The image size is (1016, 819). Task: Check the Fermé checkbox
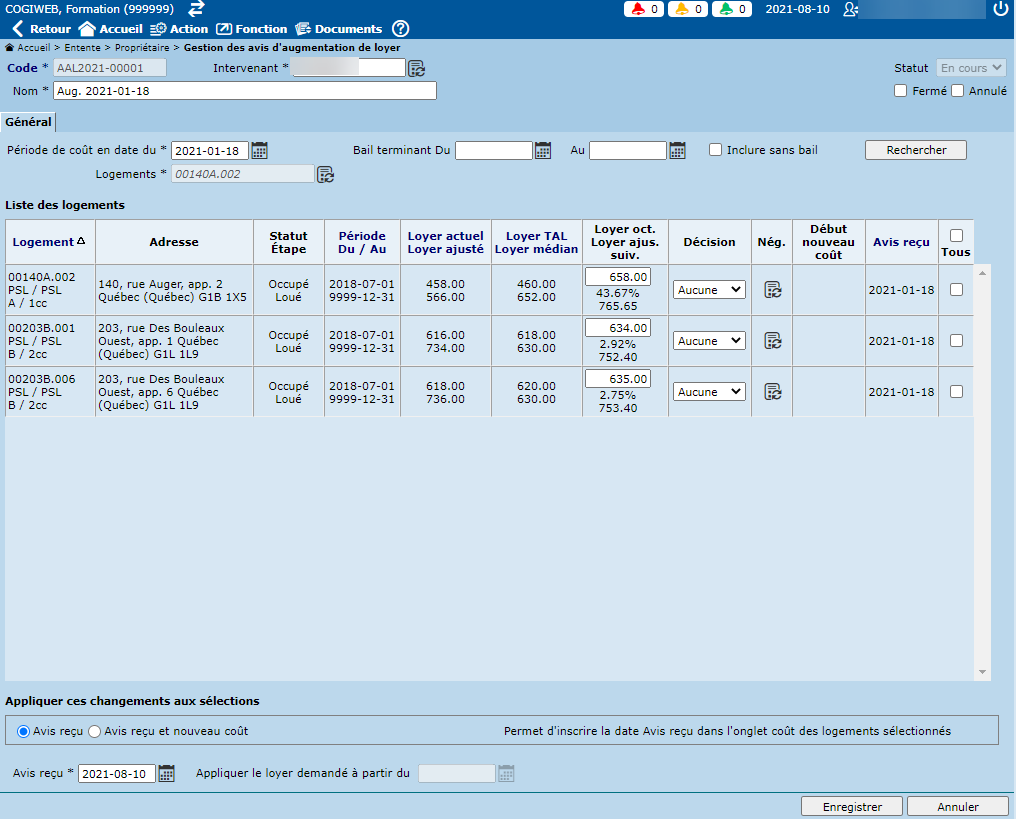pyautogui.click(x=901, y=91)
